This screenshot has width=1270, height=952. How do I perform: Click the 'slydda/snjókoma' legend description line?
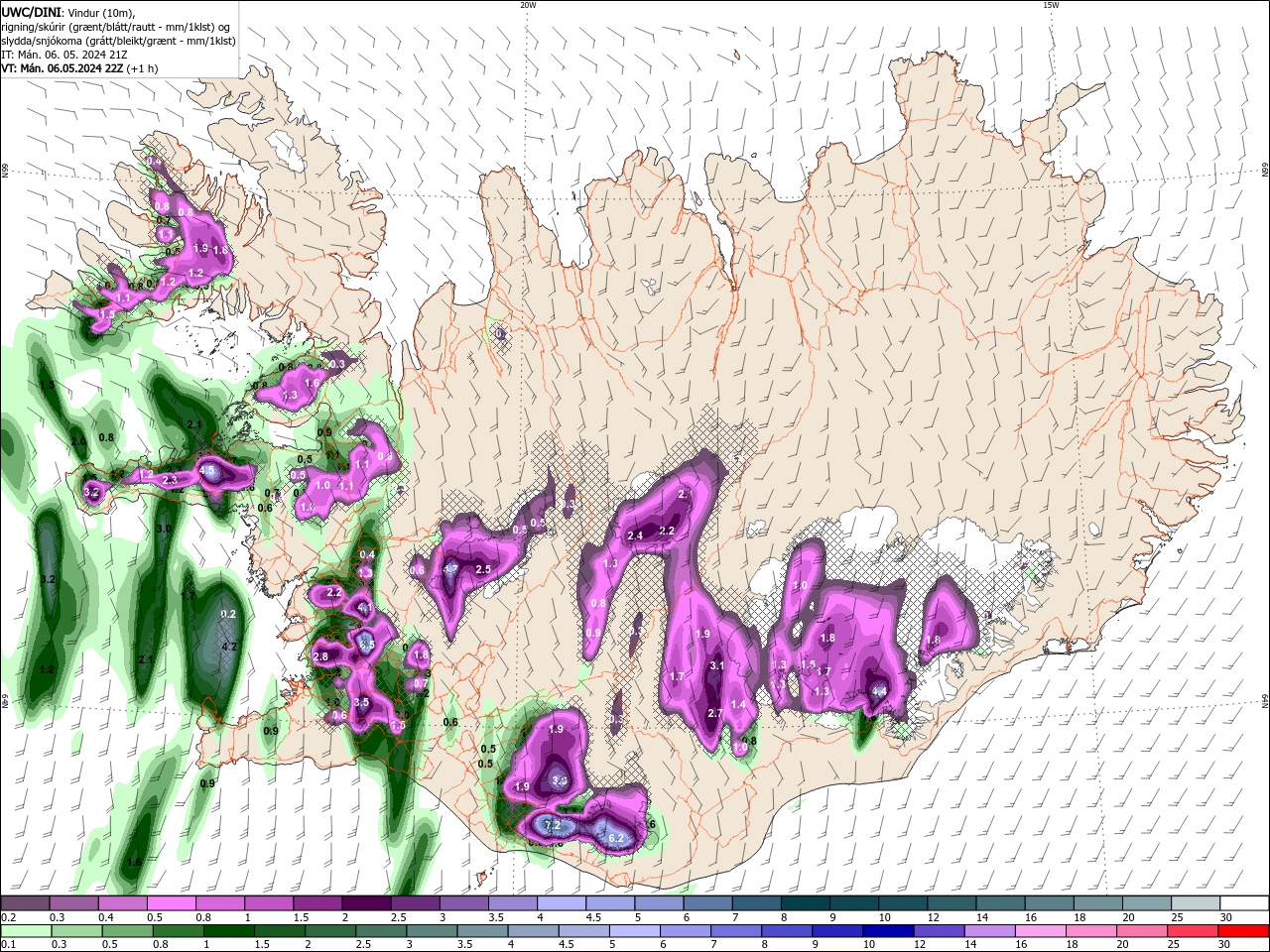click(x=119, y=41)
